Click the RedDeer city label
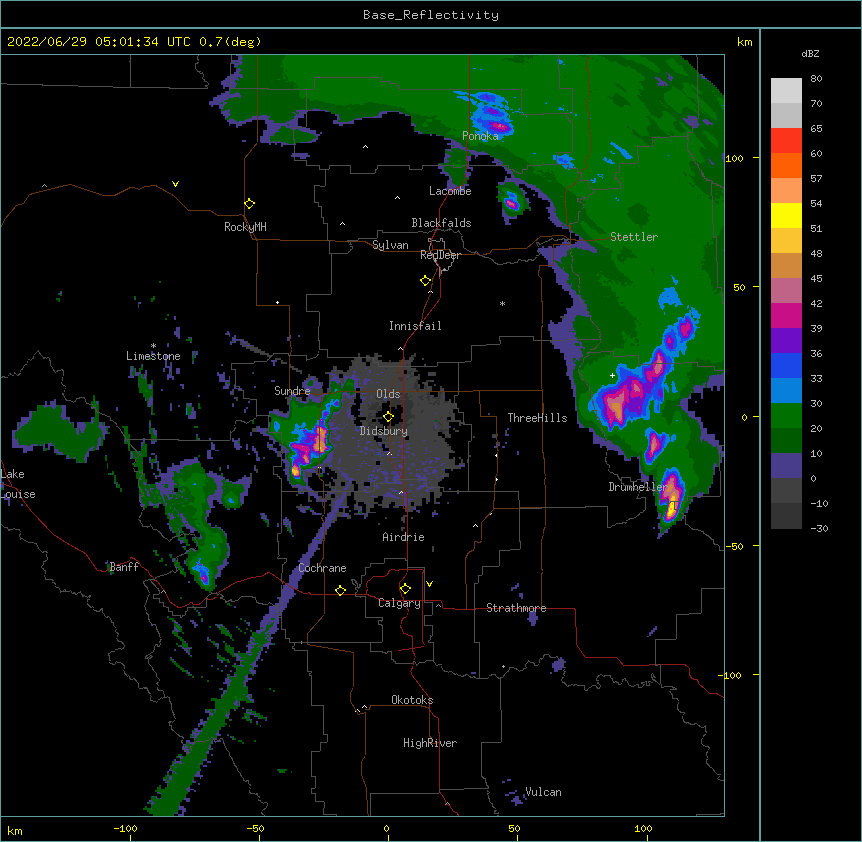Screen dimensions: 862x842 [440, 256]
